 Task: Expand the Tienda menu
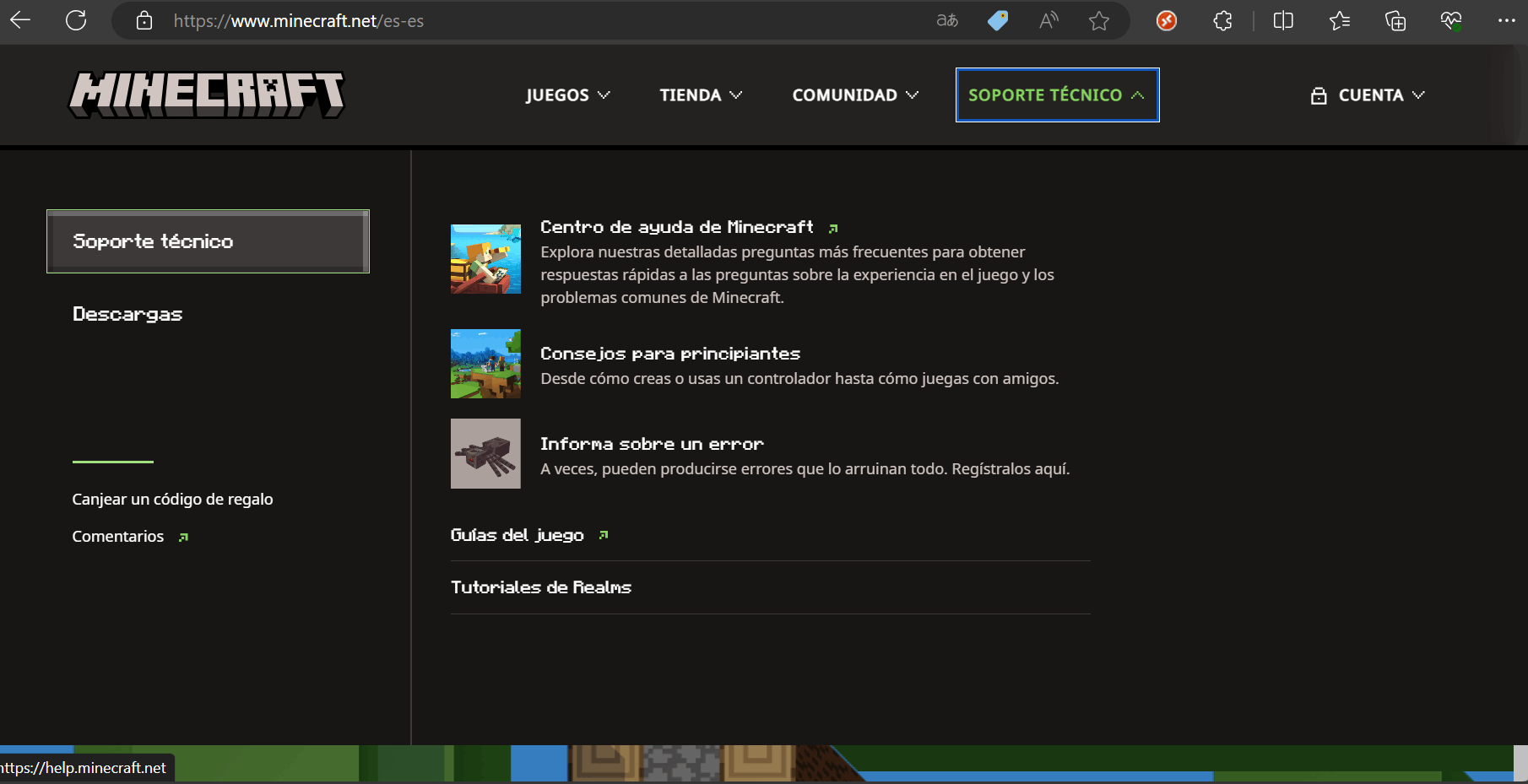pos(701,95)
